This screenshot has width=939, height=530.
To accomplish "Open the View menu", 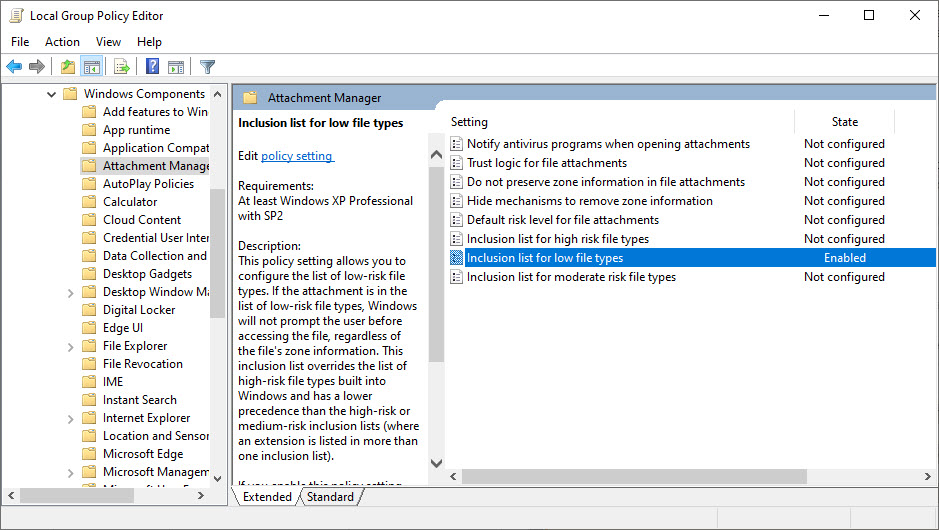I will (x=108, y=42).
